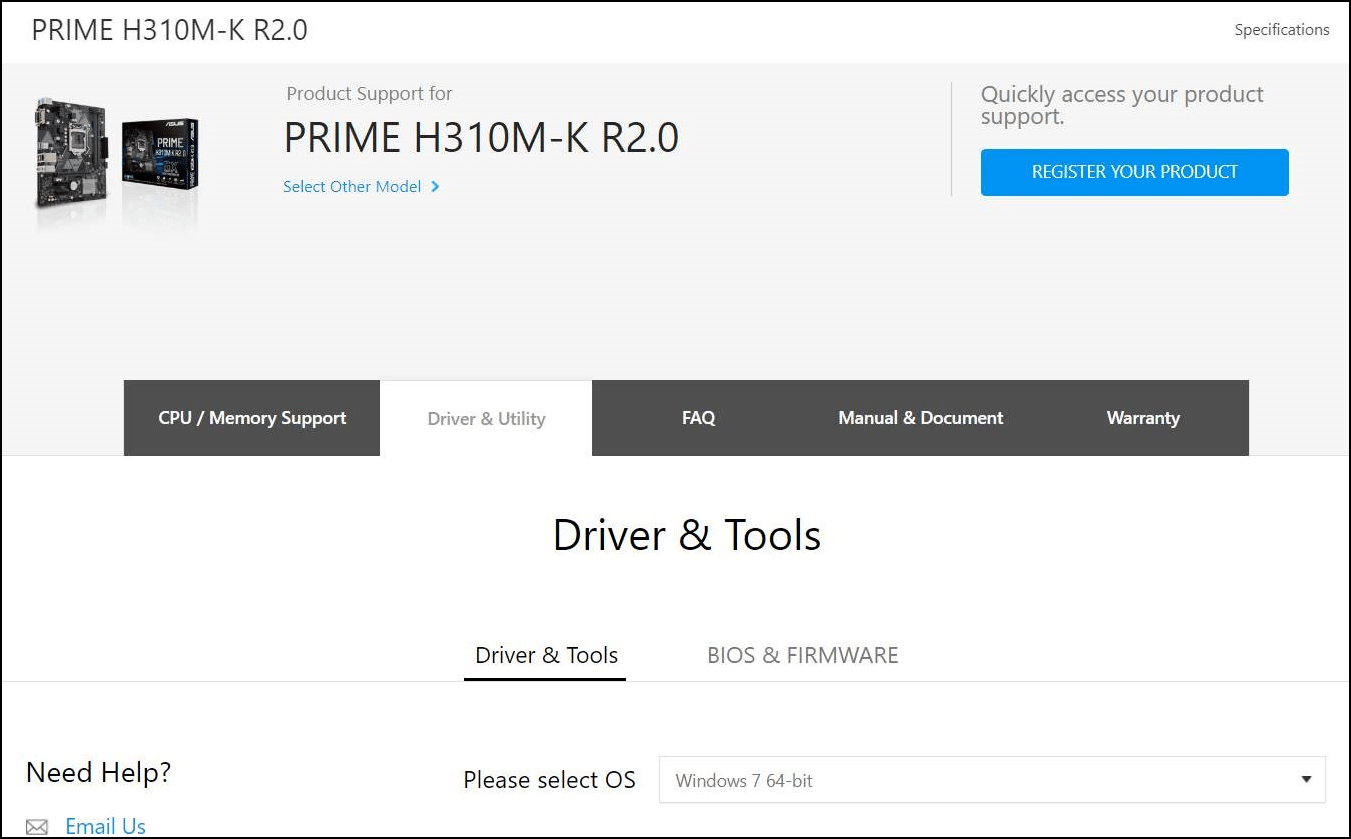Click Quickly access your product support text
This screenshot has width=1351, height=839.
(1122, 105)
